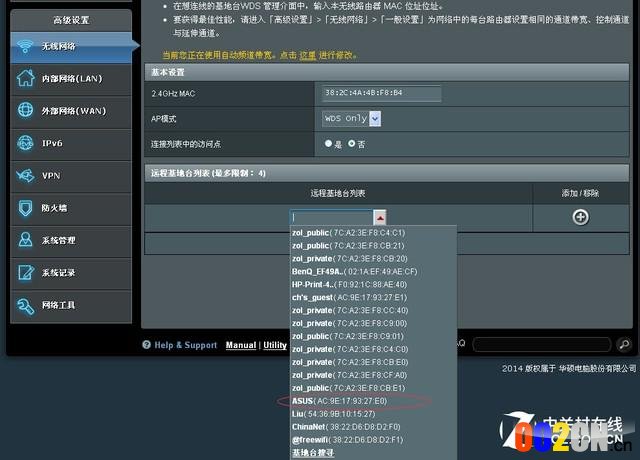Select the HP-Print-4.. entry
Viewport: 640px width, 460px height.
[349, 284]
